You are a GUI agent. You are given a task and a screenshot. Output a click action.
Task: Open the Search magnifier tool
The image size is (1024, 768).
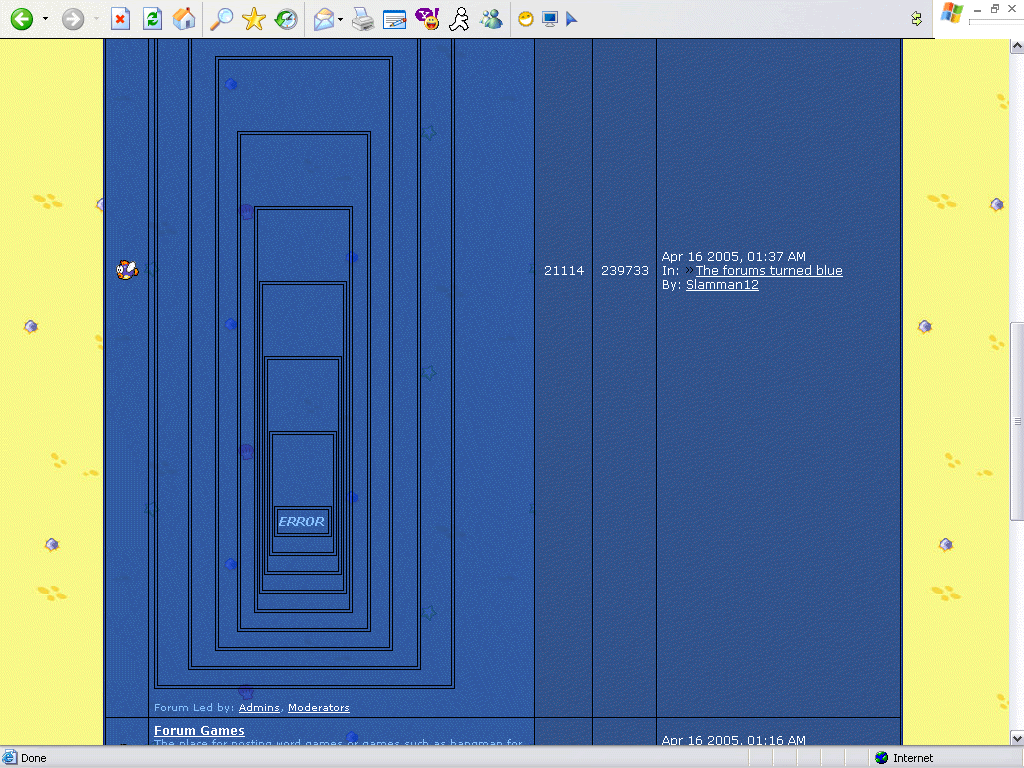[x=221, y=19]
